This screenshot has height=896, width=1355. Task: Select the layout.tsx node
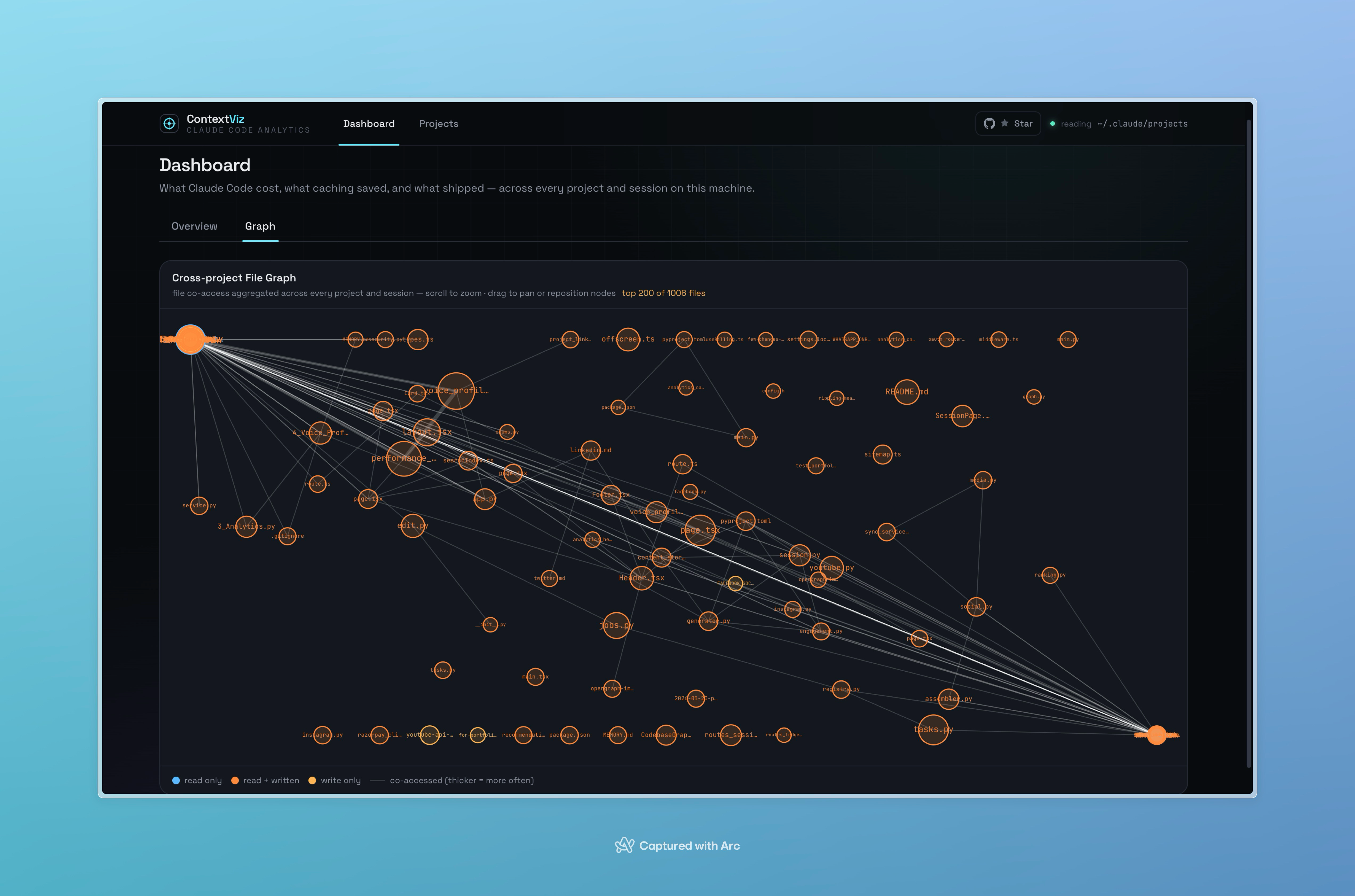pyautogui.click(x=427, y=432)
